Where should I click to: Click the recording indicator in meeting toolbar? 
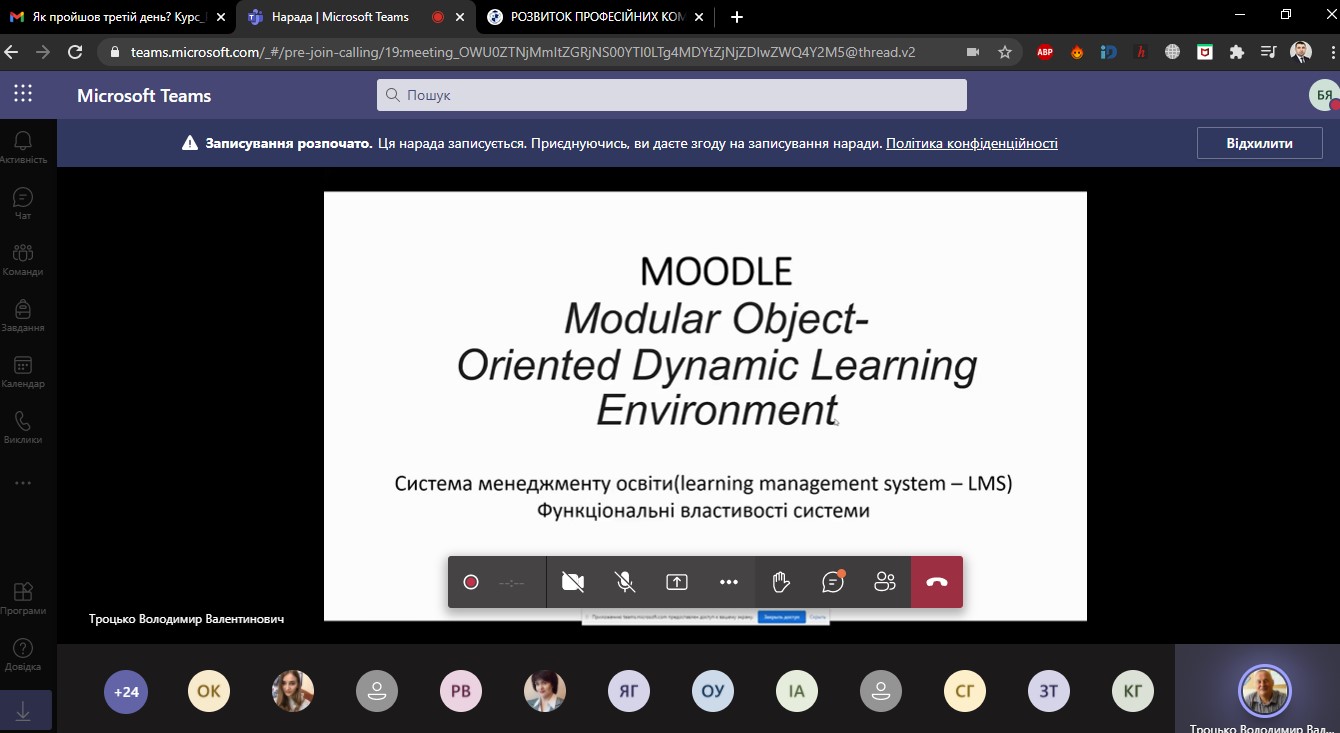pos(471,582)
